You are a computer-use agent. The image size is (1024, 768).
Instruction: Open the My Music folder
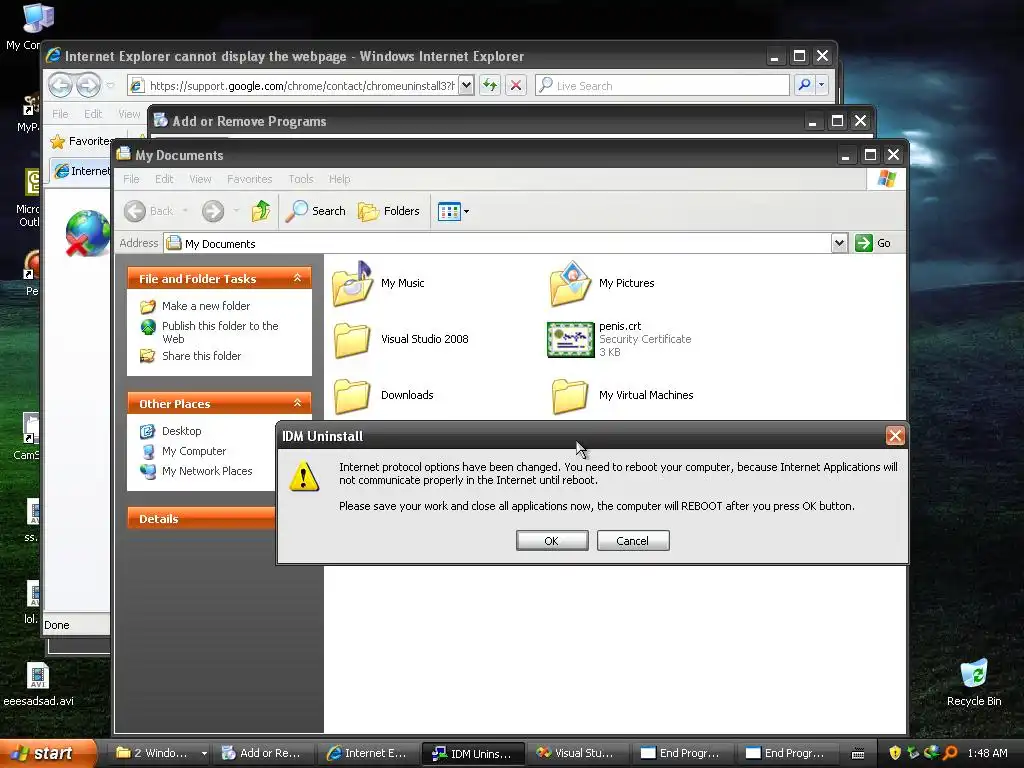[378, 283]
